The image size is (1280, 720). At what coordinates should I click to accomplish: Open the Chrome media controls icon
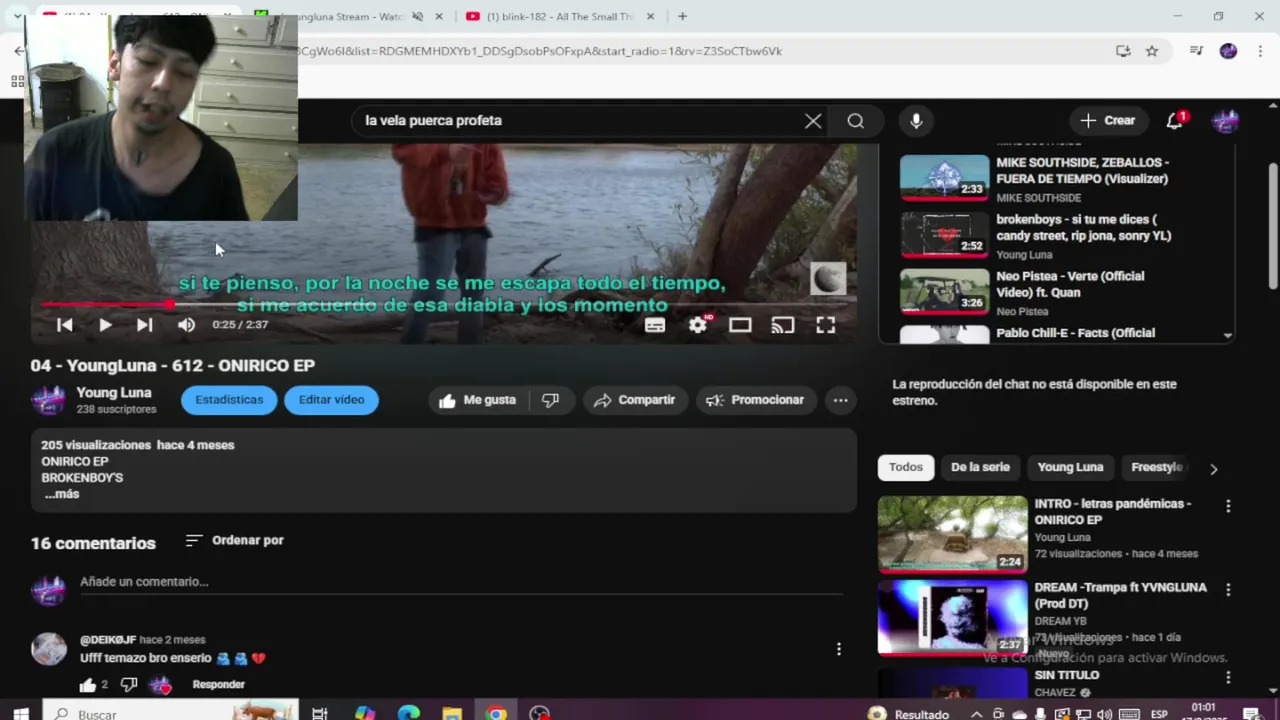(x=1196, y=51)
